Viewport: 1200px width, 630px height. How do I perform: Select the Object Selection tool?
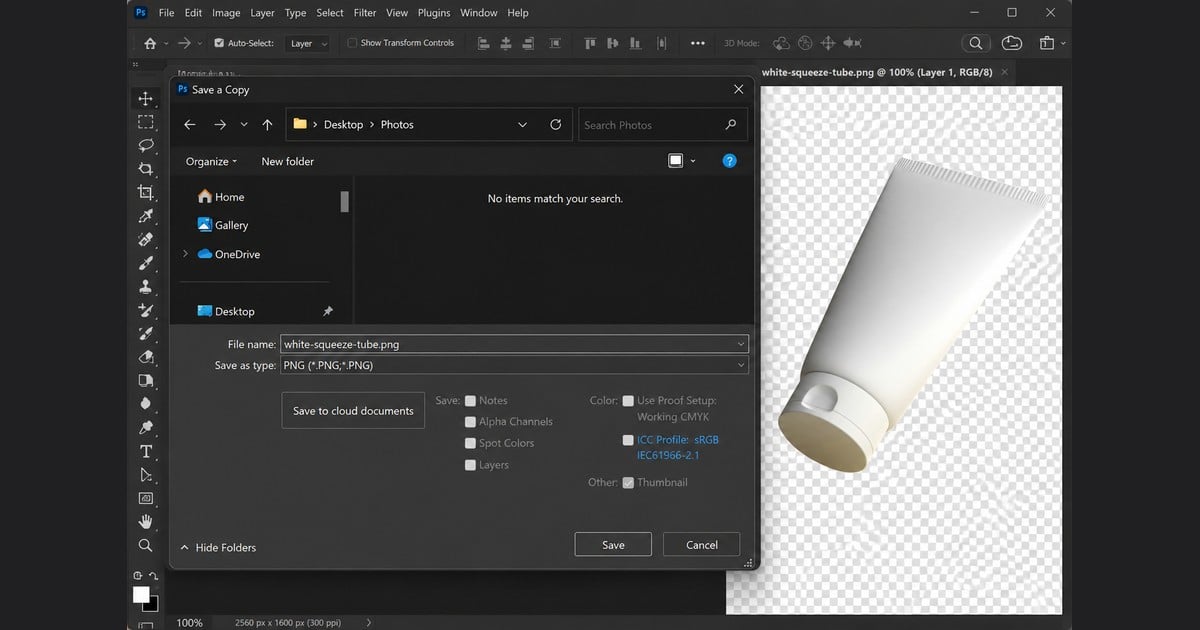click(145, 169)
